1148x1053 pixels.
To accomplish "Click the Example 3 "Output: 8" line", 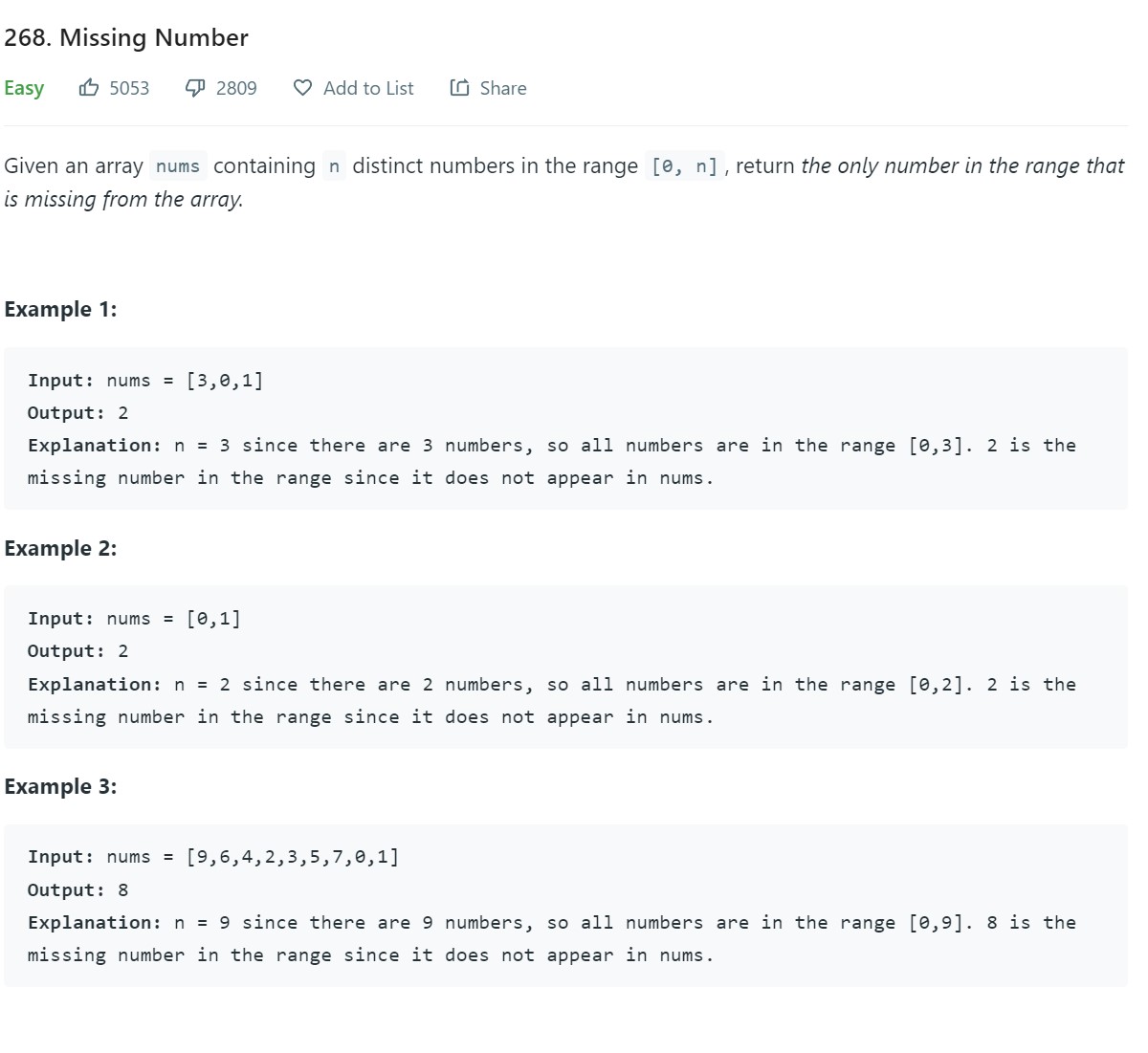I will point(77,890).
